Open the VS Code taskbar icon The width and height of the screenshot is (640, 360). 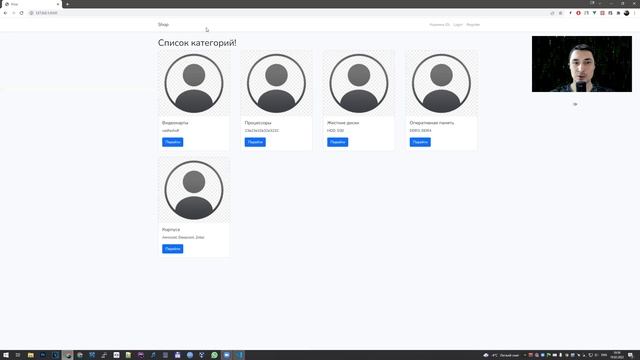pyautogui.click(x=239, y=355)
